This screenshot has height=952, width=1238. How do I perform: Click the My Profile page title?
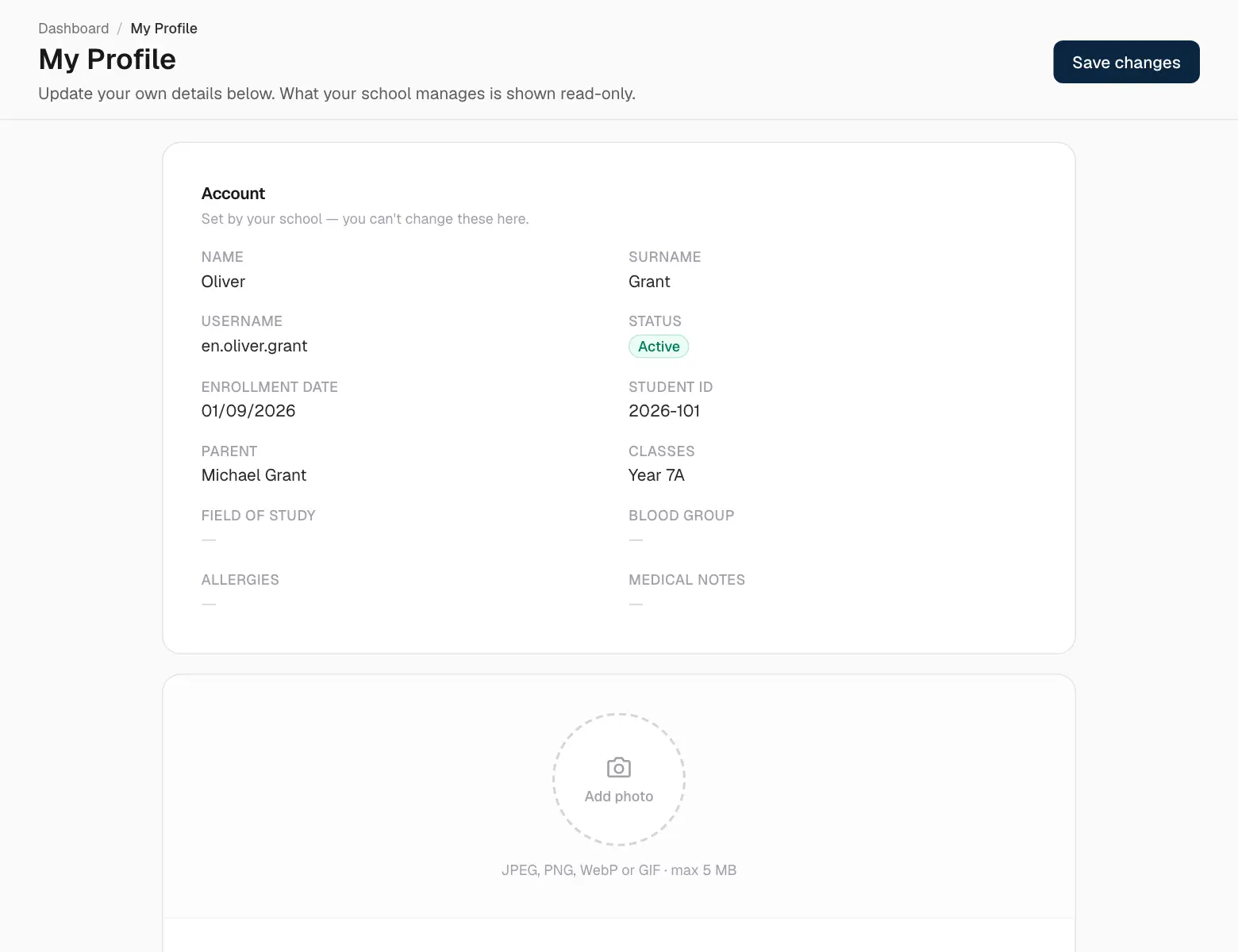click(107, 59)
